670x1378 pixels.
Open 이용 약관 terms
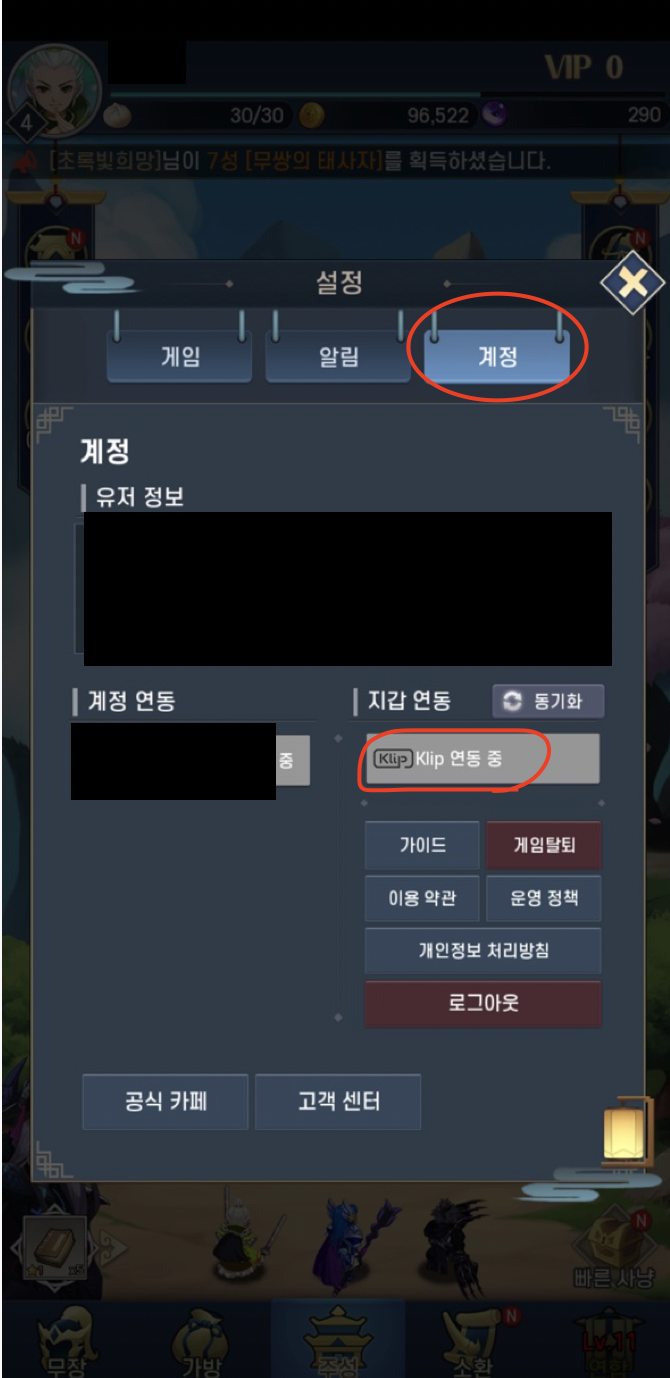point(422,899)
